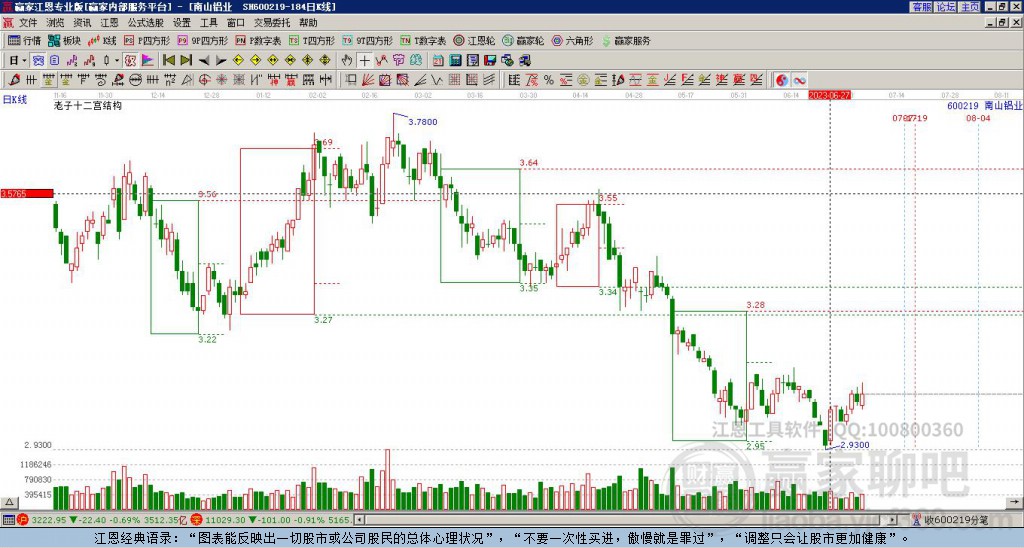Screen dimensions: 1024x548
Task: Open the 交易委托 menu
Action: 272,23
